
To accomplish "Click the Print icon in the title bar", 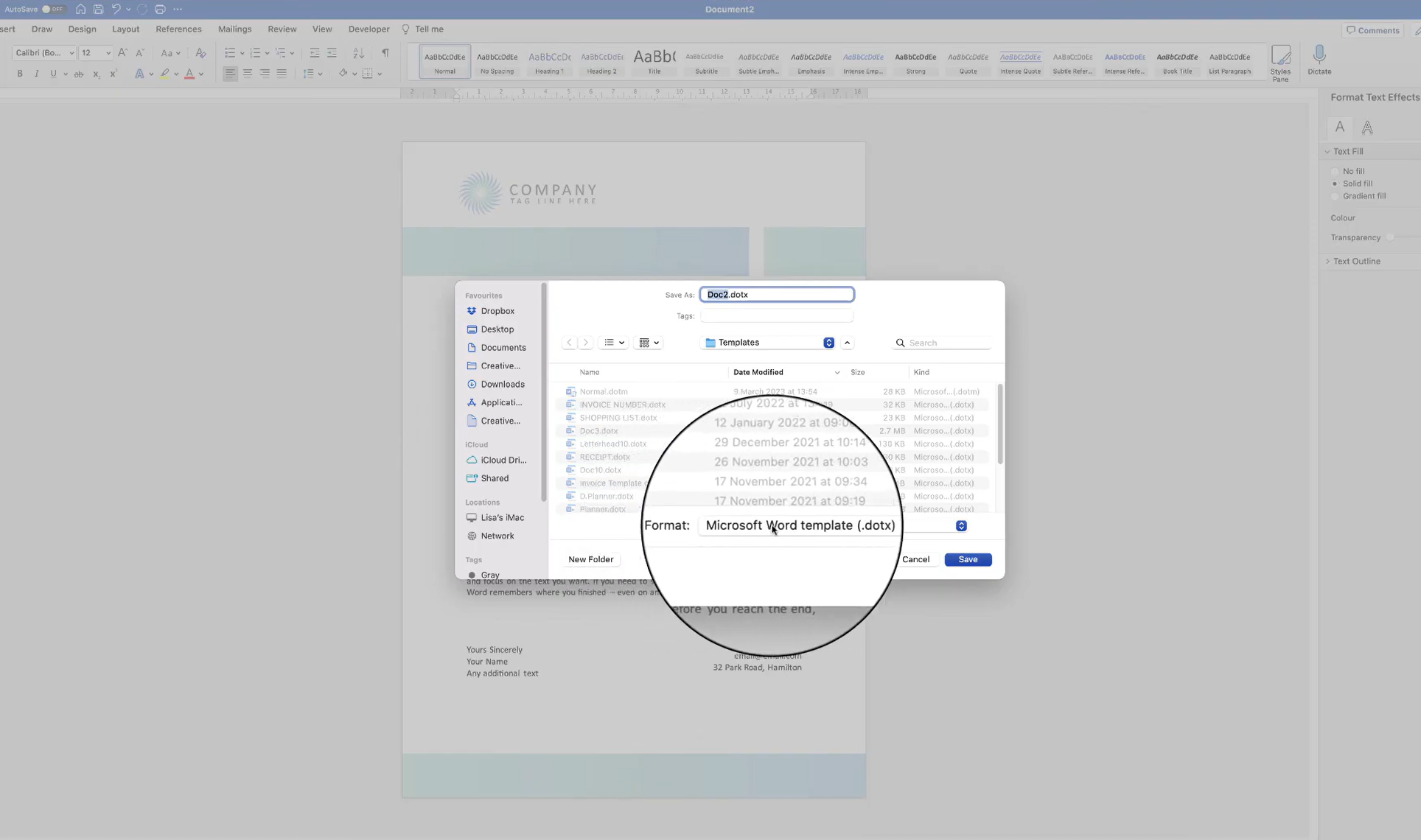I will click(x=160, y=10).
